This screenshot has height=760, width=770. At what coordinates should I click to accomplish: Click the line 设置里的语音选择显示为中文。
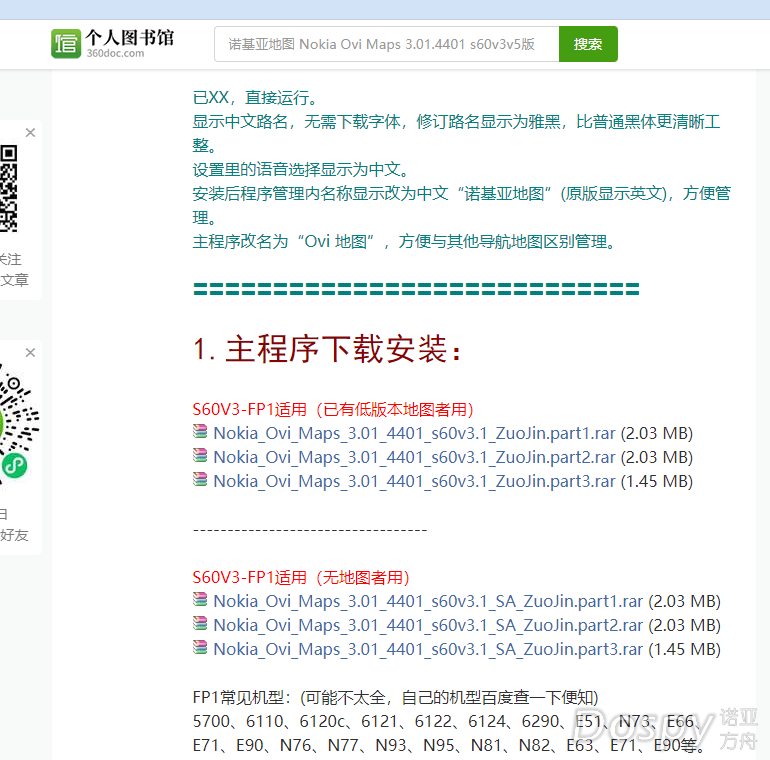(301, 170)
